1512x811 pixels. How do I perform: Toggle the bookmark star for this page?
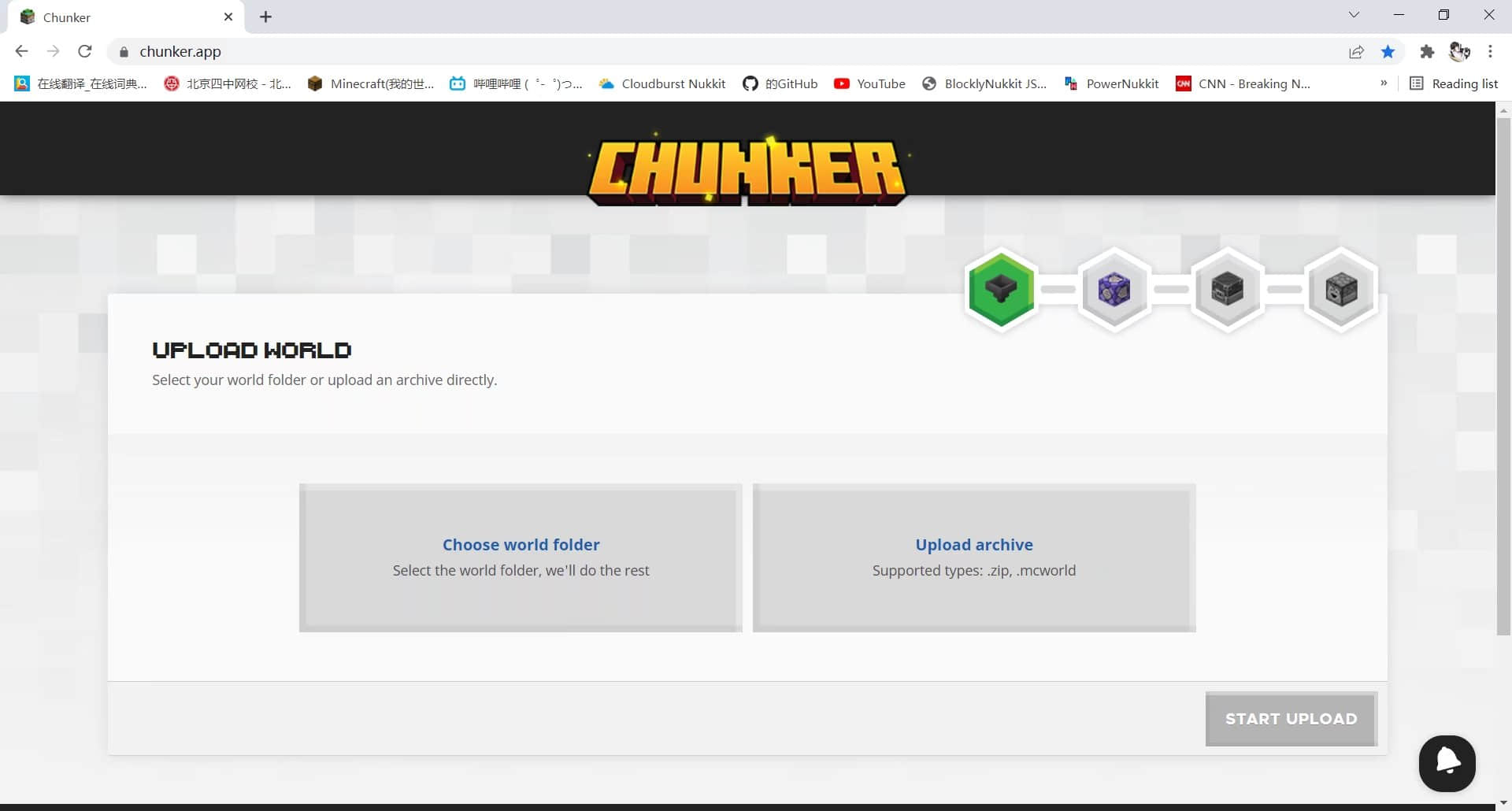click(1388, 52)
